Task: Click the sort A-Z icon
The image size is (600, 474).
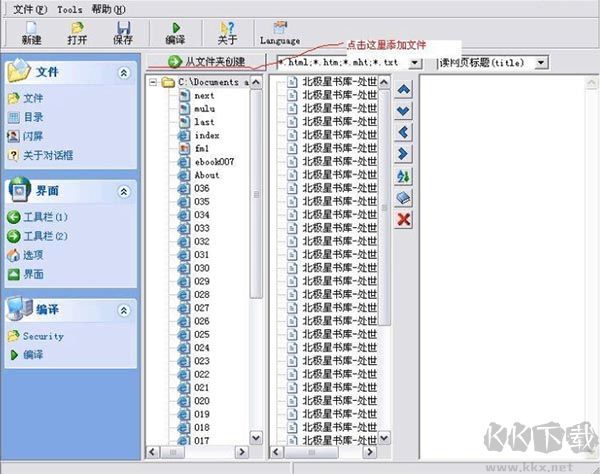Action: click(x=404, y=176)
